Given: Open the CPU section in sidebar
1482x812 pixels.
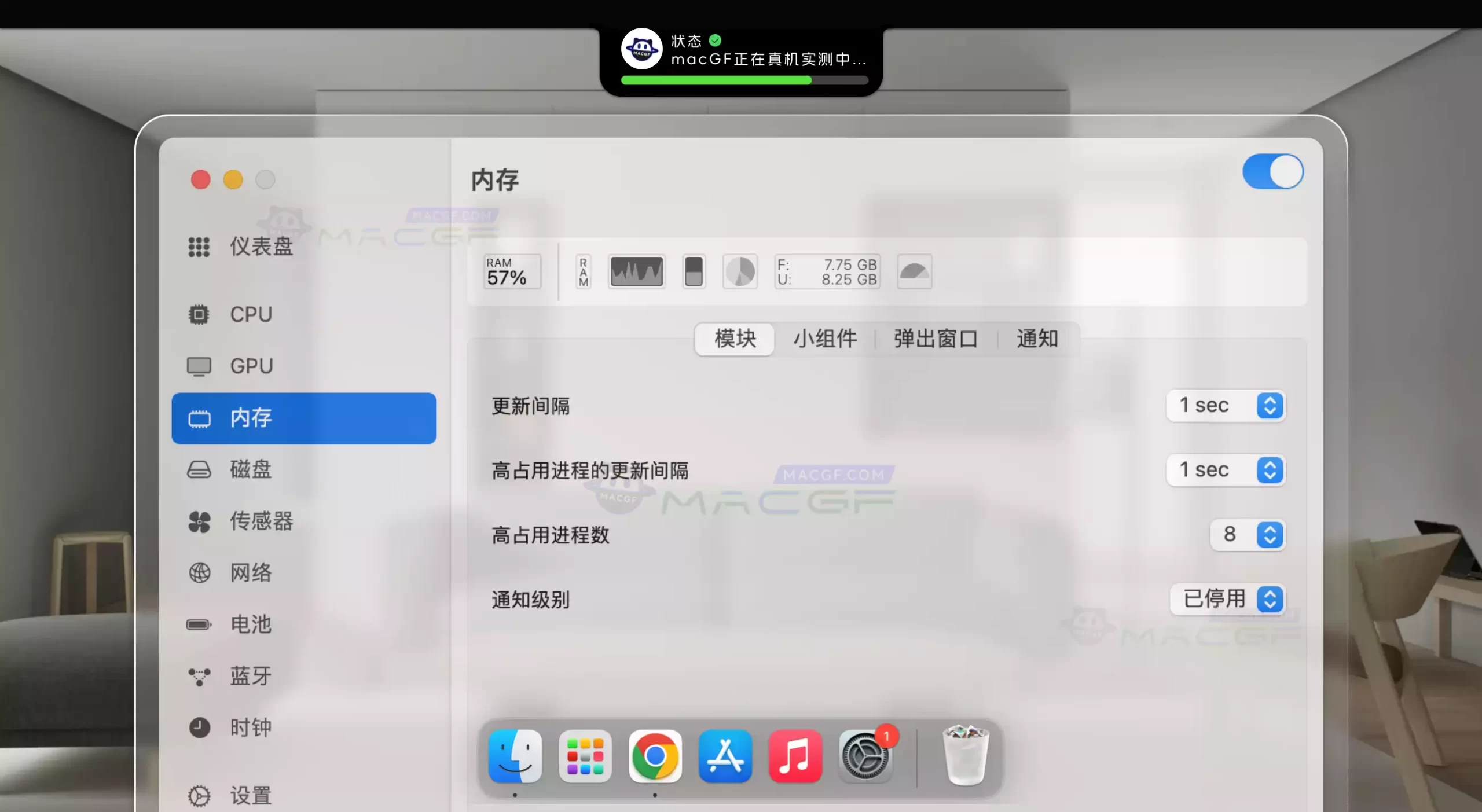Looking at the screenshot, I should coord(251,314).
